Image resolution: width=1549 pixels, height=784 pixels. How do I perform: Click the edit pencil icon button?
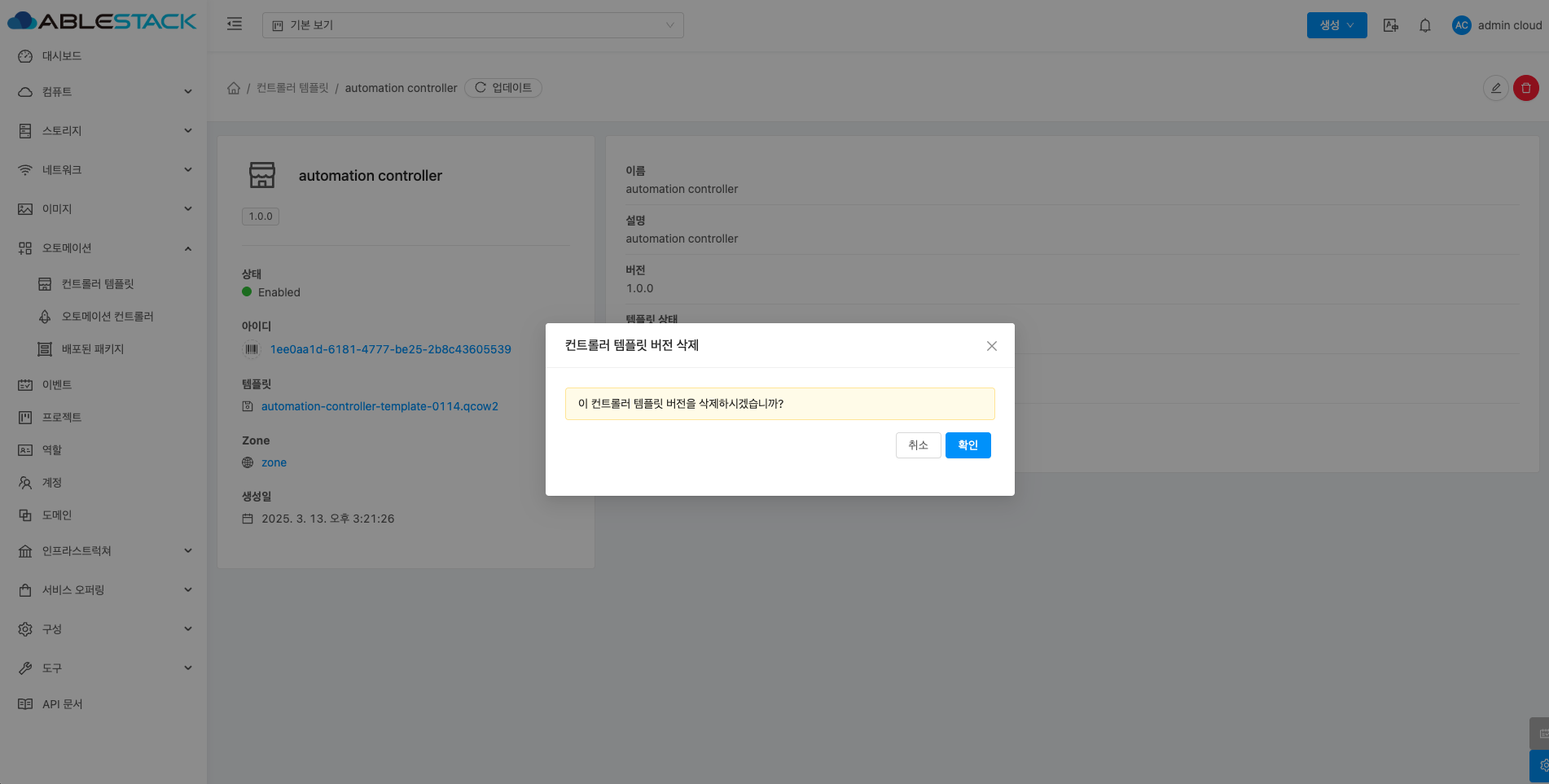click(1495, 88)
